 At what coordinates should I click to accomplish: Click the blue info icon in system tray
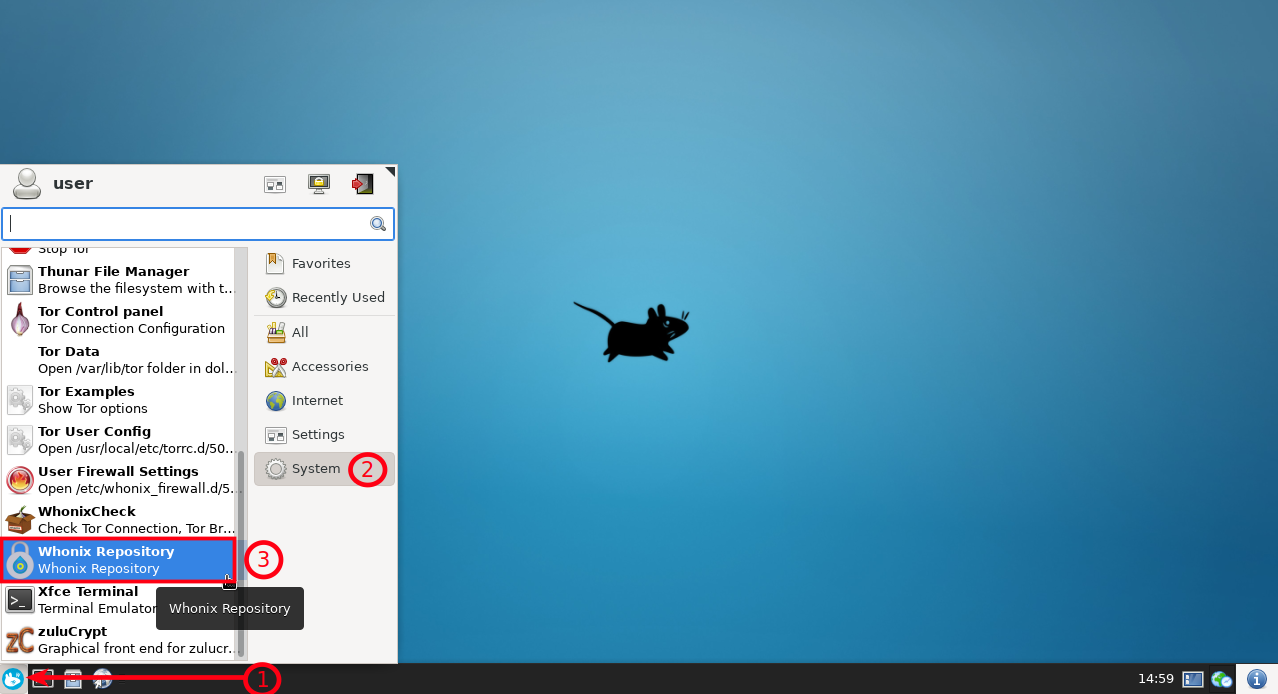click(1257, 679)
